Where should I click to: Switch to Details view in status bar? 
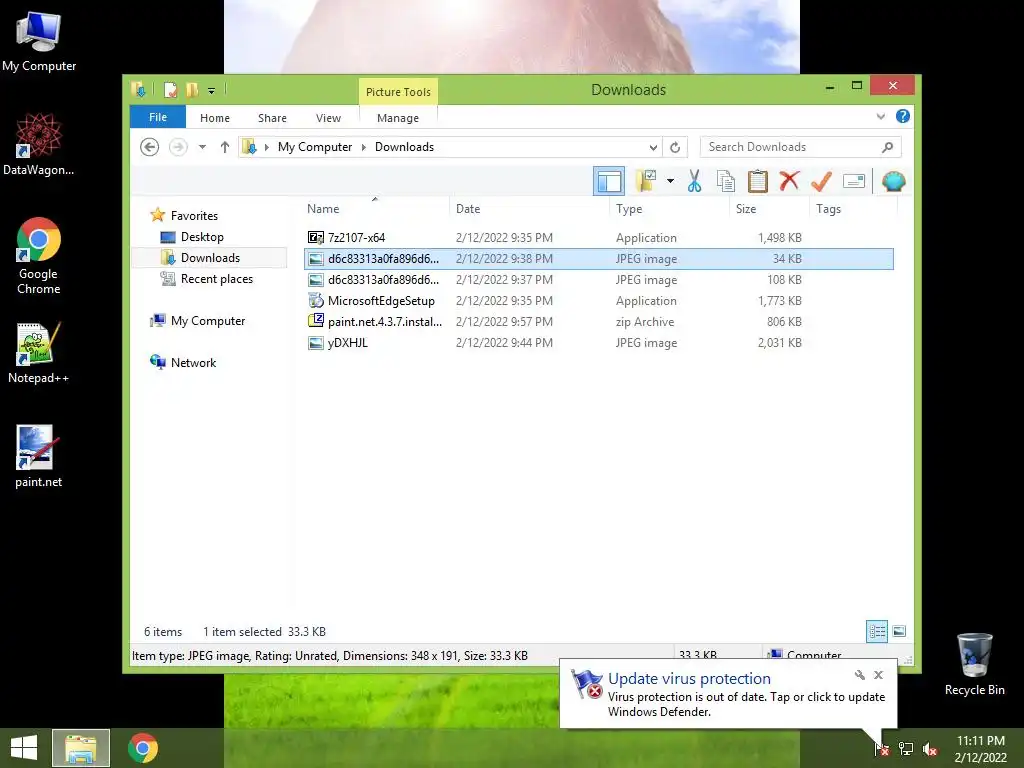pyautogui.click(x=877, y=631)
